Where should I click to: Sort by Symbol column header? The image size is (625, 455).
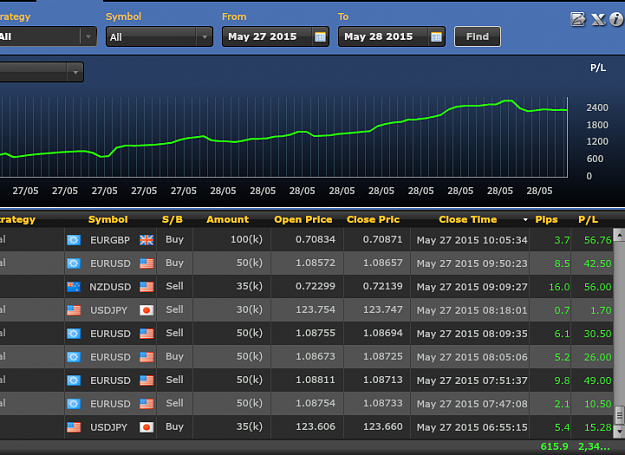[108, 220]
